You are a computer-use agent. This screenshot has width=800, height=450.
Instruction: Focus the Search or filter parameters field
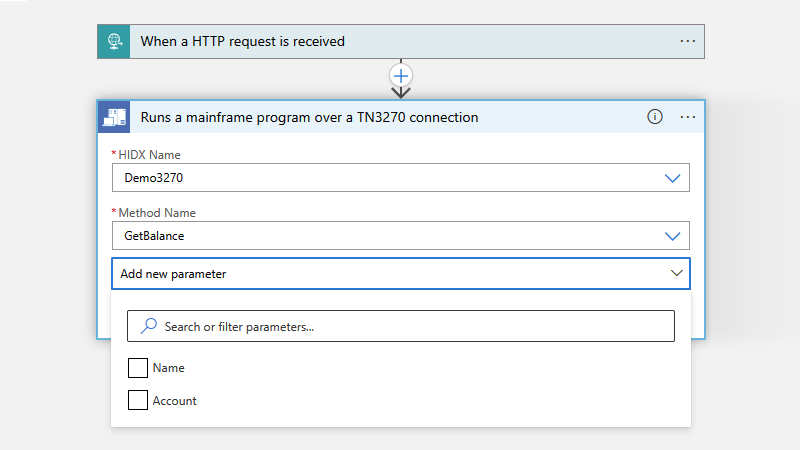point(401,326)
